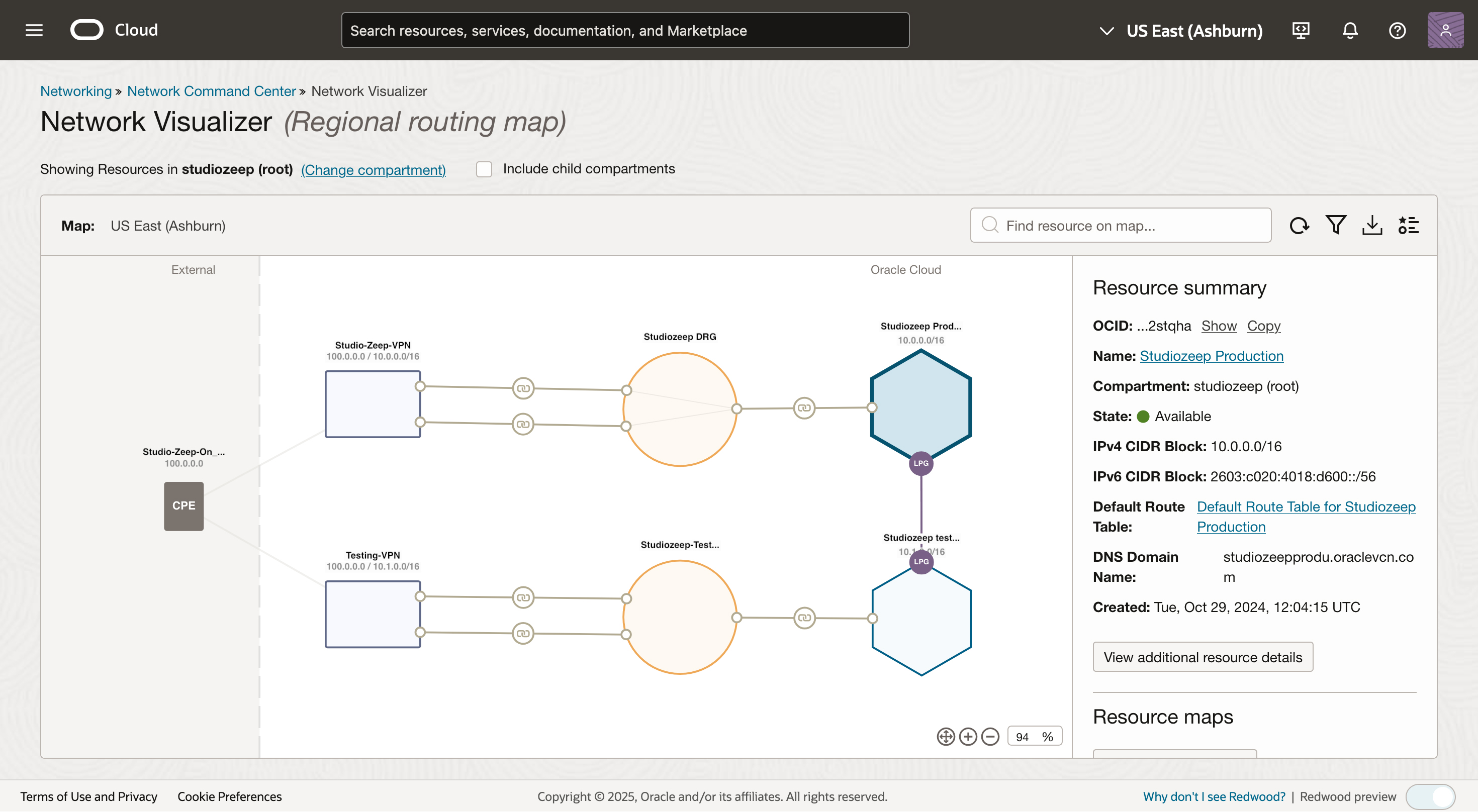Open the notifications bell
1478x812 pixels.
[x=1349, y=30]
